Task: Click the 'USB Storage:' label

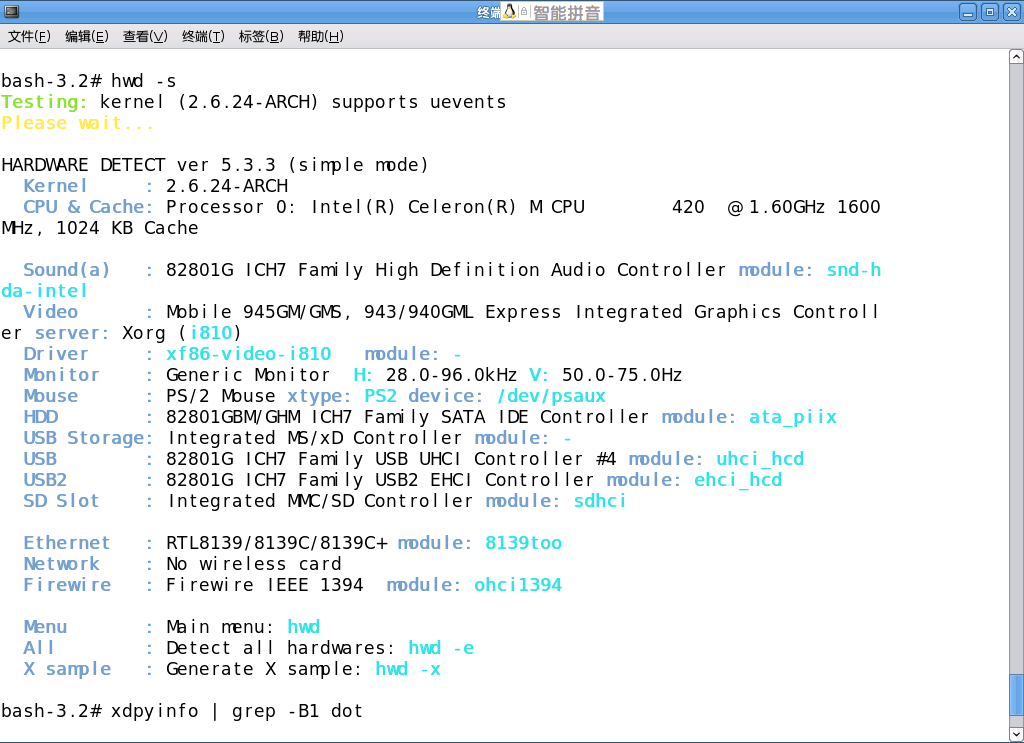Action: (x=88, y=437)
